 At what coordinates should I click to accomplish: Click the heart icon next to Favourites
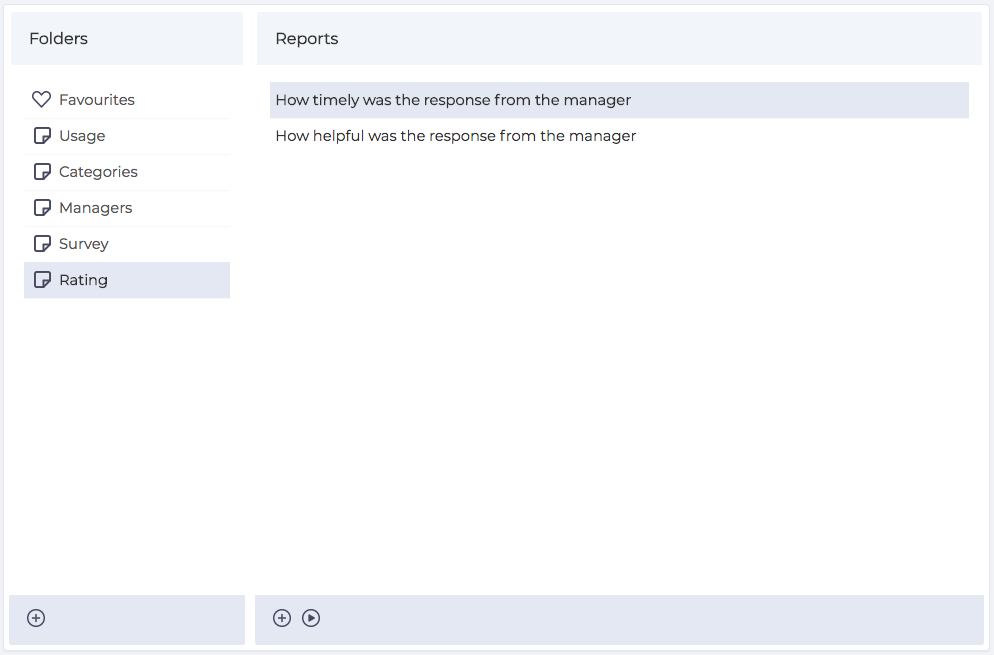[x=40, y=99]
